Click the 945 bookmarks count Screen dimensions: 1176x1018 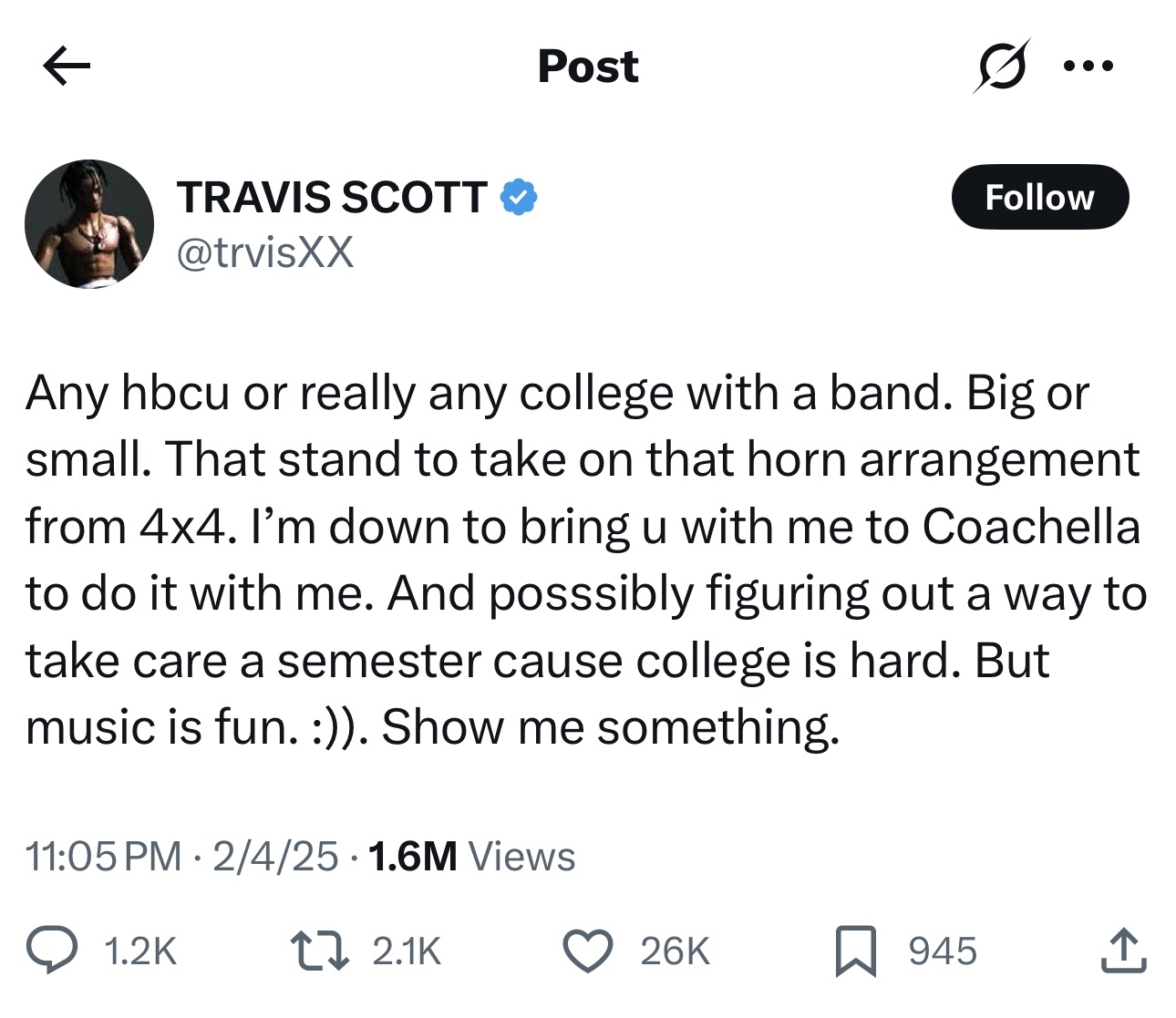(x=943, y=951)
